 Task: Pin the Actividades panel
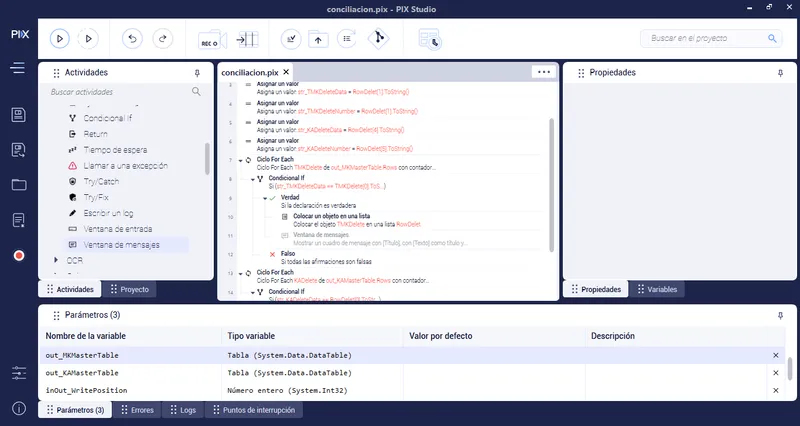coord(197,73)
